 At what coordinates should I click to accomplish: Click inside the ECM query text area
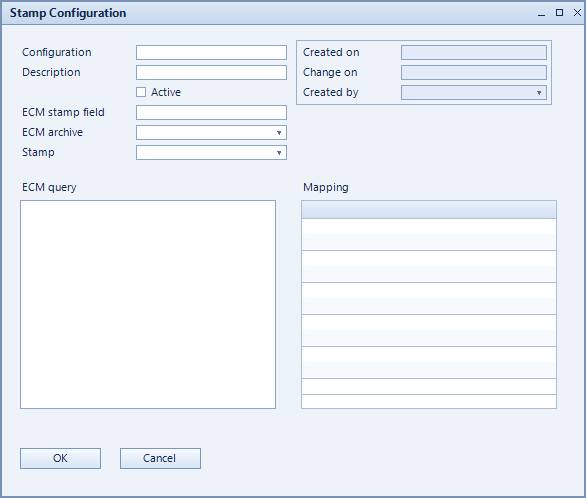coord(148,304)
